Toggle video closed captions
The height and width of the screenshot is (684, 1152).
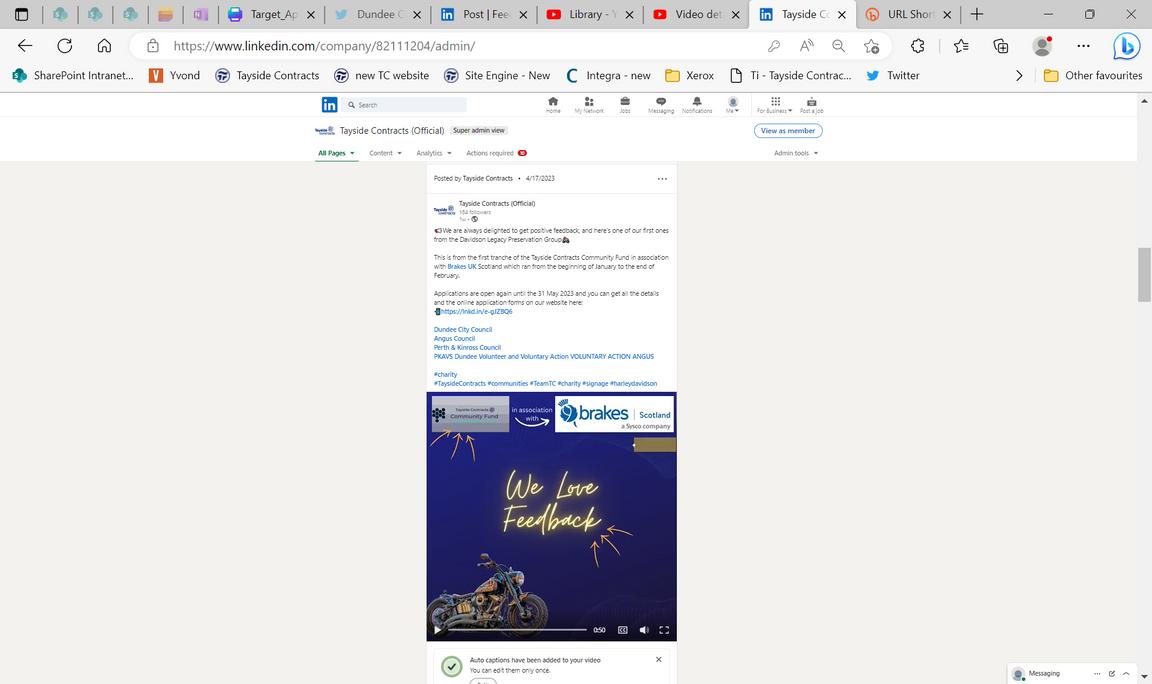pyautogui.click(x=622, y=630)
